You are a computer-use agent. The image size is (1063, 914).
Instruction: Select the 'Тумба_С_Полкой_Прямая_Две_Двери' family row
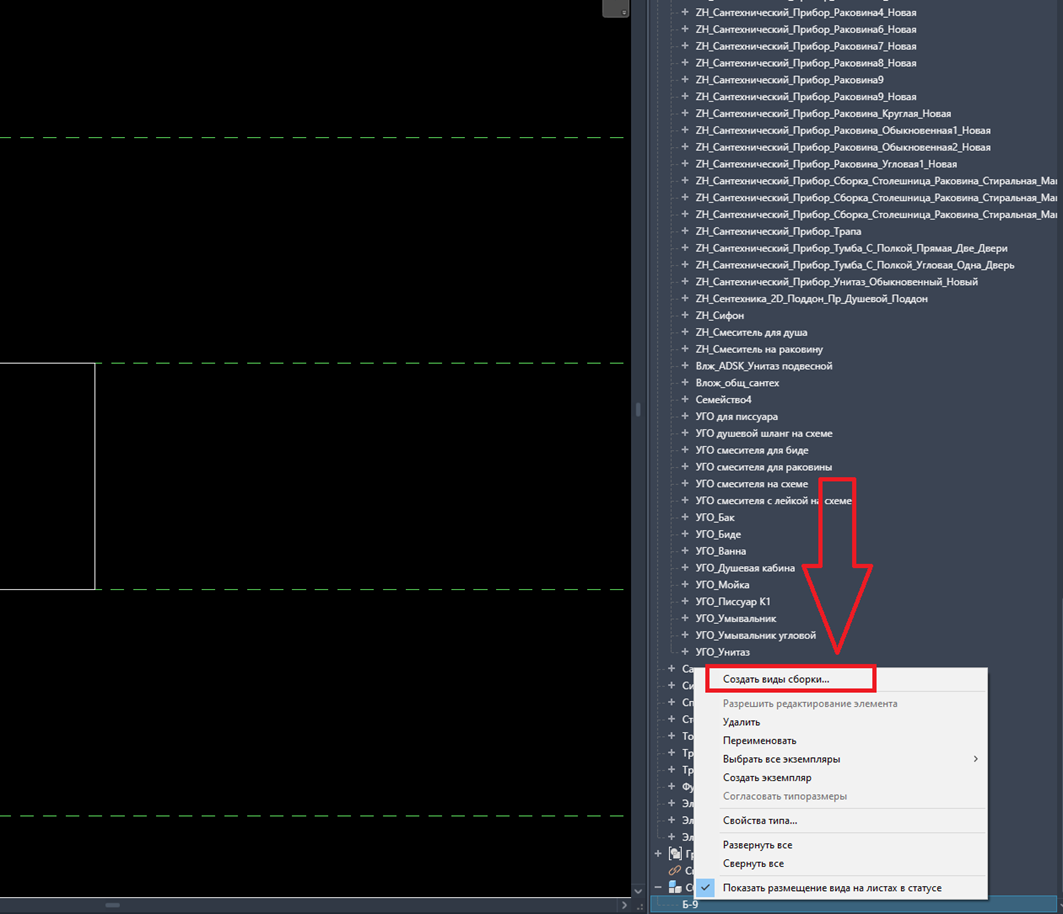851,248
